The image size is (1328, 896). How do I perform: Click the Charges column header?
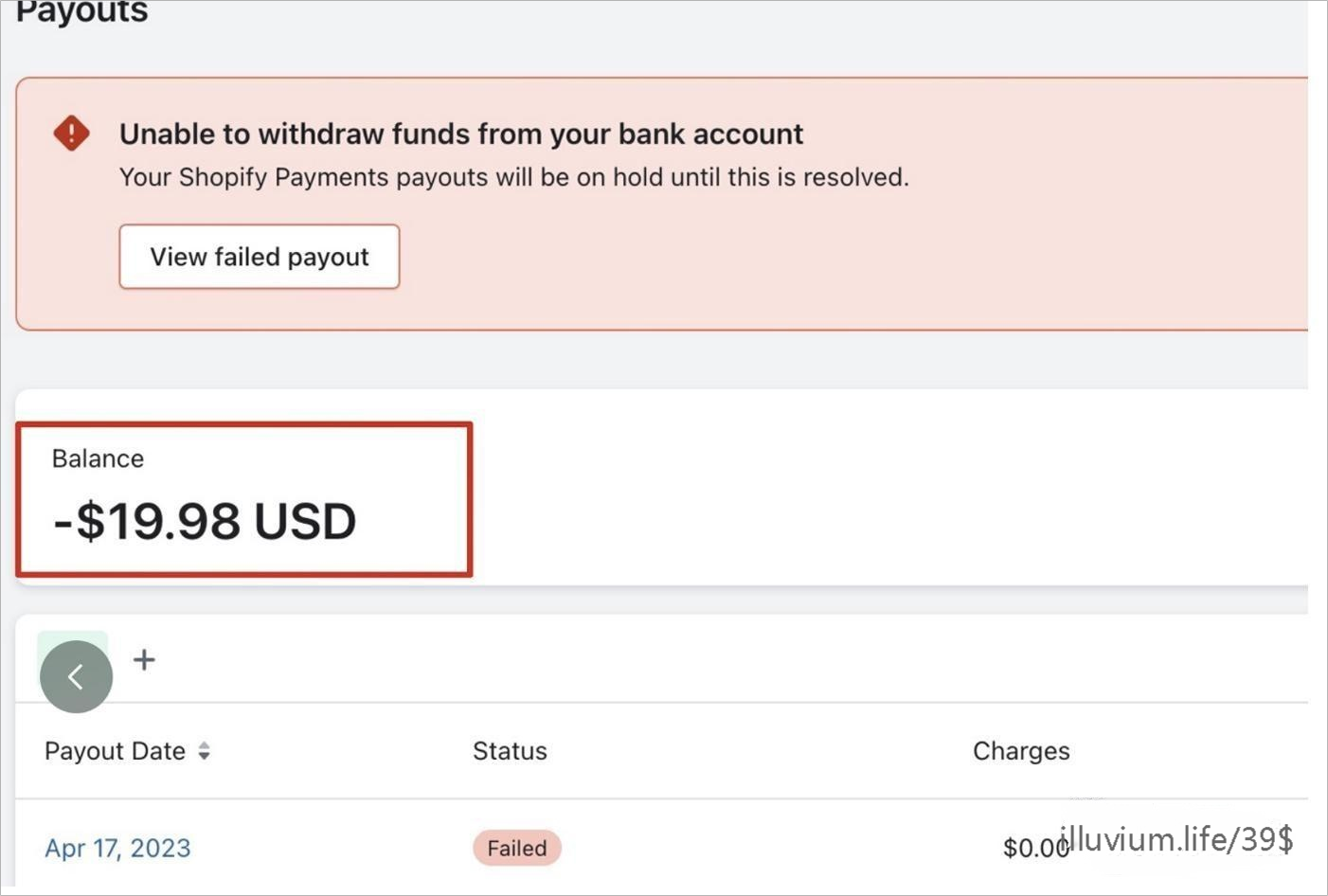(1020, 751)
